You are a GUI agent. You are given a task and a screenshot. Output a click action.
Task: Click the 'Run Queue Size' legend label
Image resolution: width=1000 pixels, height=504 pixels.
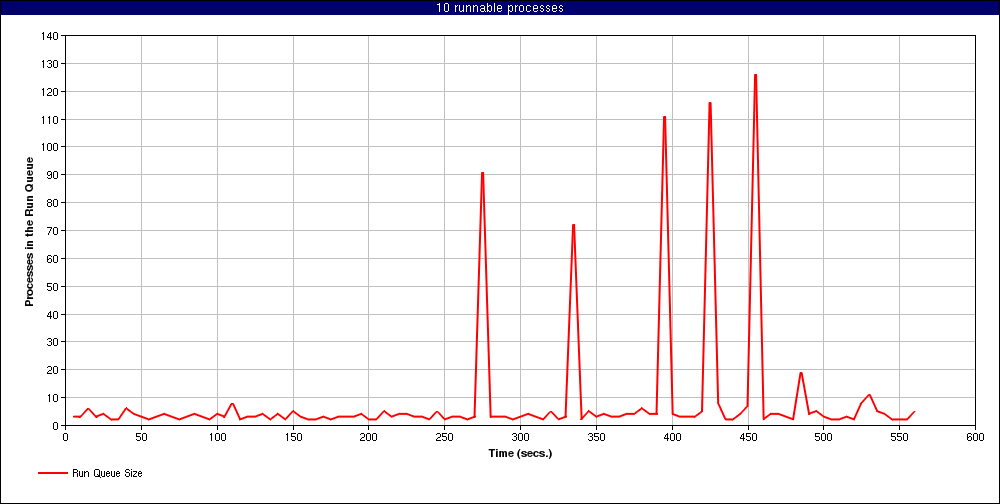(x=107, y=473)
